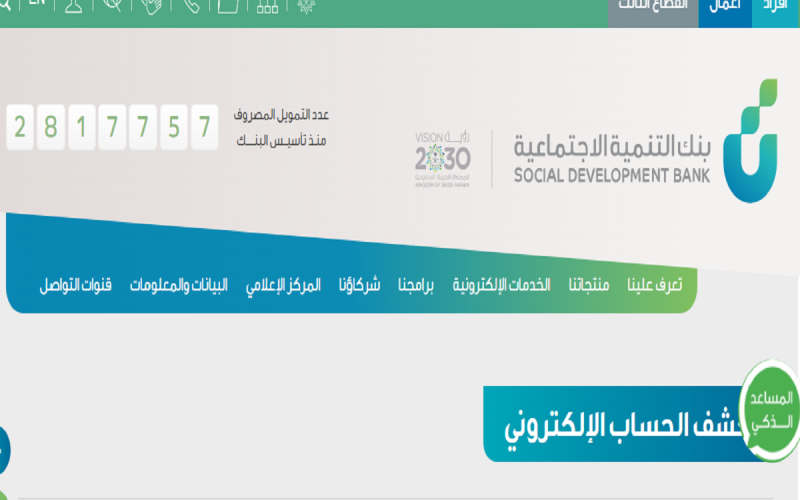Click the counter digit 1

[x=82, y=127]
